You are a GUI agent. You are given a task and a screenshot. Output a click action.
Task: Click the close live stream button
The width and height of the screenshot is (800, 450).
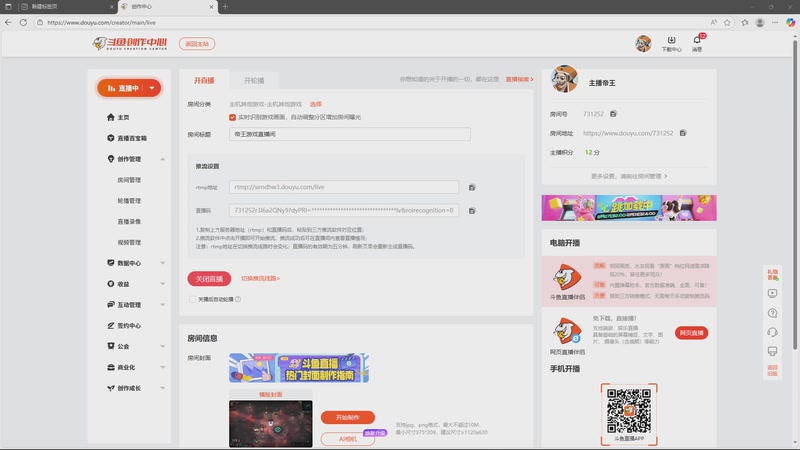[209, 279]
